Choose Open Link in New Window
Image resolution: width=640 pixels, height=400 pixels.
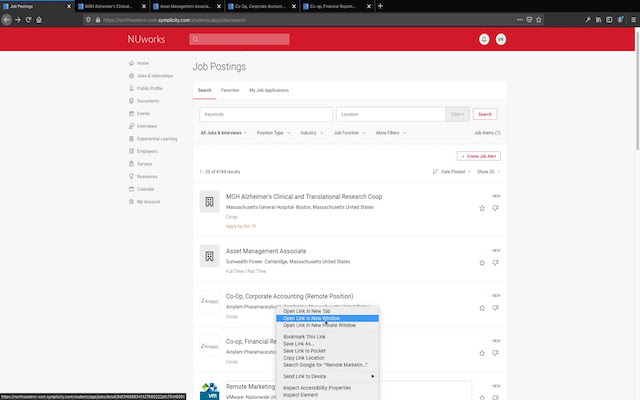[327, 318]
